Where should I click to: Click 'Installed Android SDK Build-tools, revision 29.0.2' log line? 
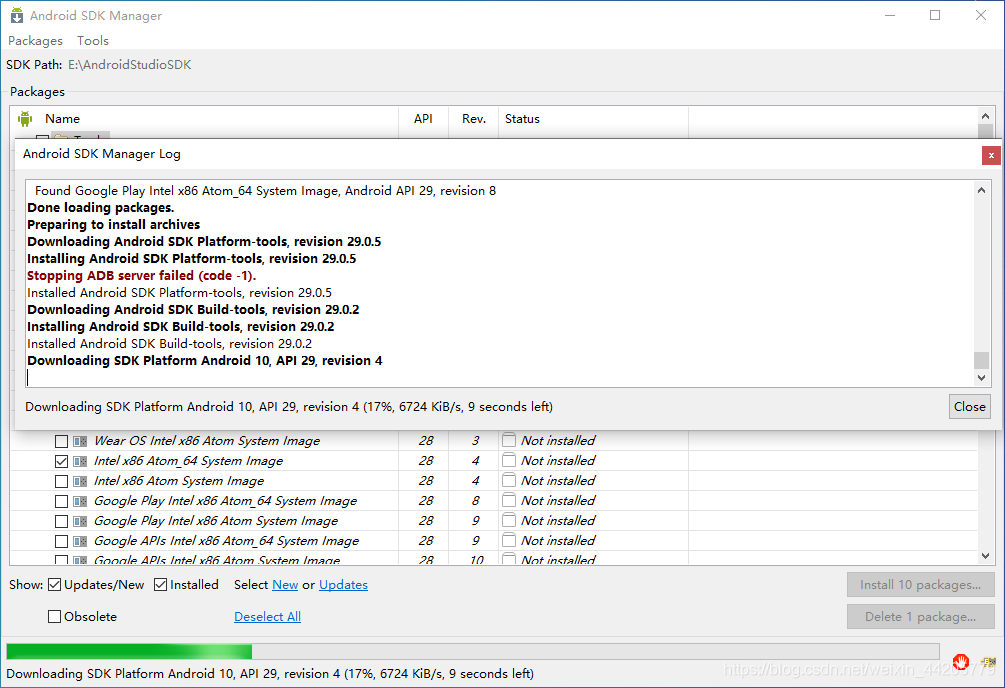point(169,344)
